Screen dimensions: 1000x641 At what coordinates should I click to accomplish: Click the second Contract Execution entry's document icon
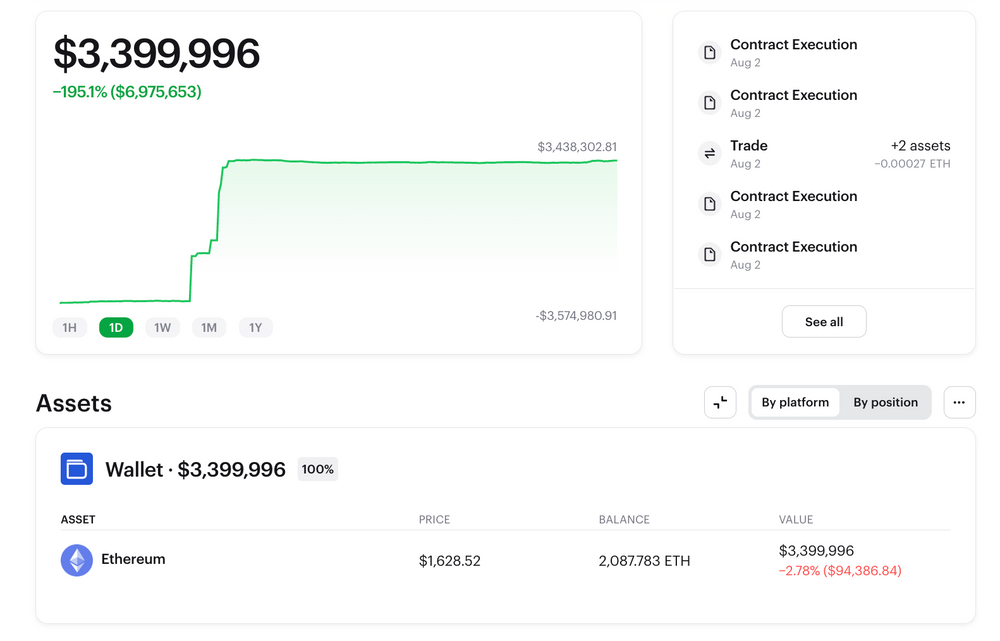point(709,103)
